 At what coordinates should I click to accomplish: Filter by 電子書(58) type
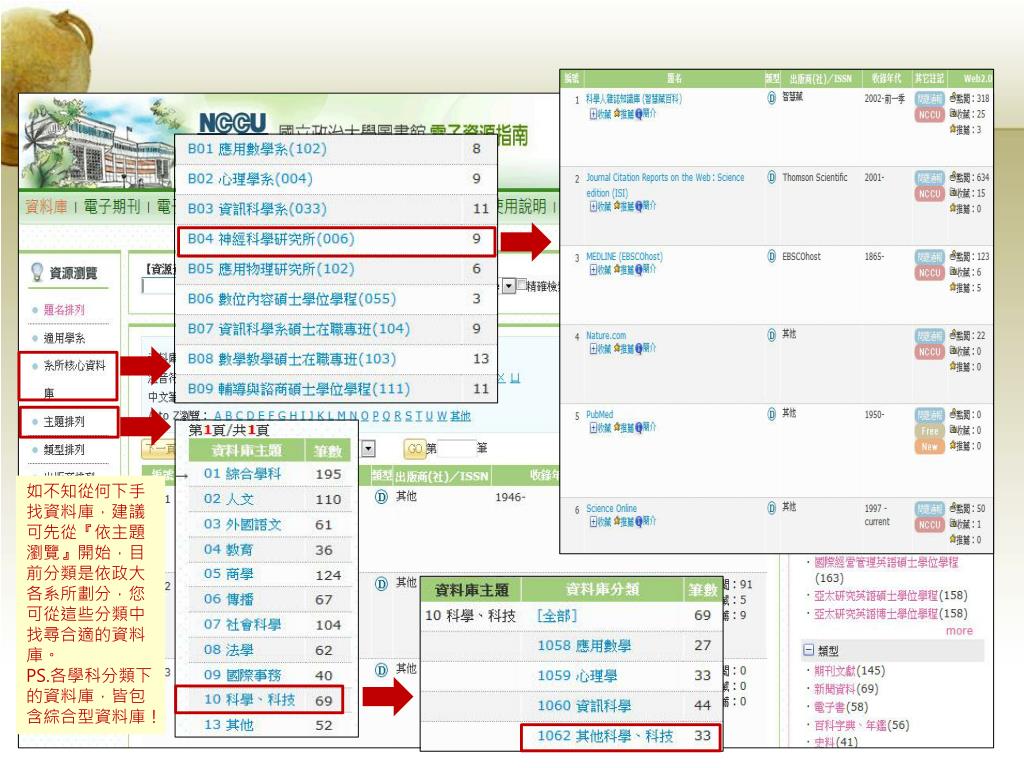click(x=841, y=707)
